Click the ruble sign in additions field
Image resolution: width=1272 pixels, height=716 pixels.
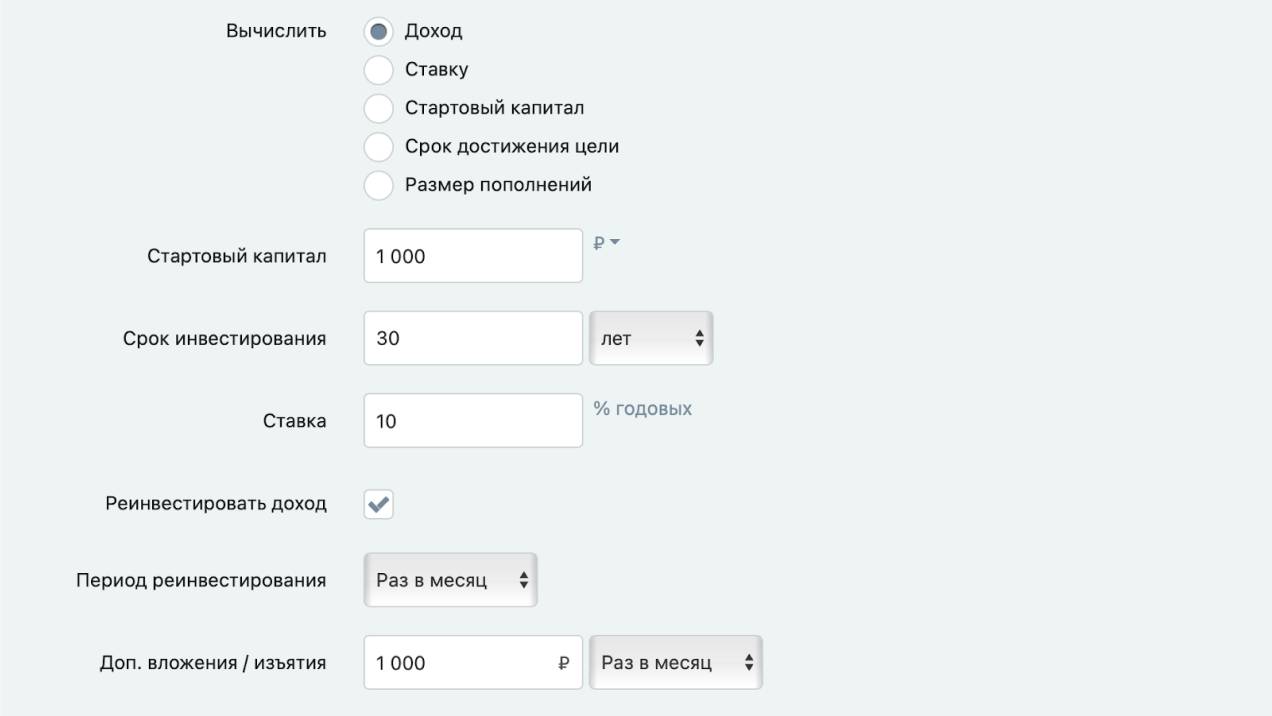pos(564,663)
